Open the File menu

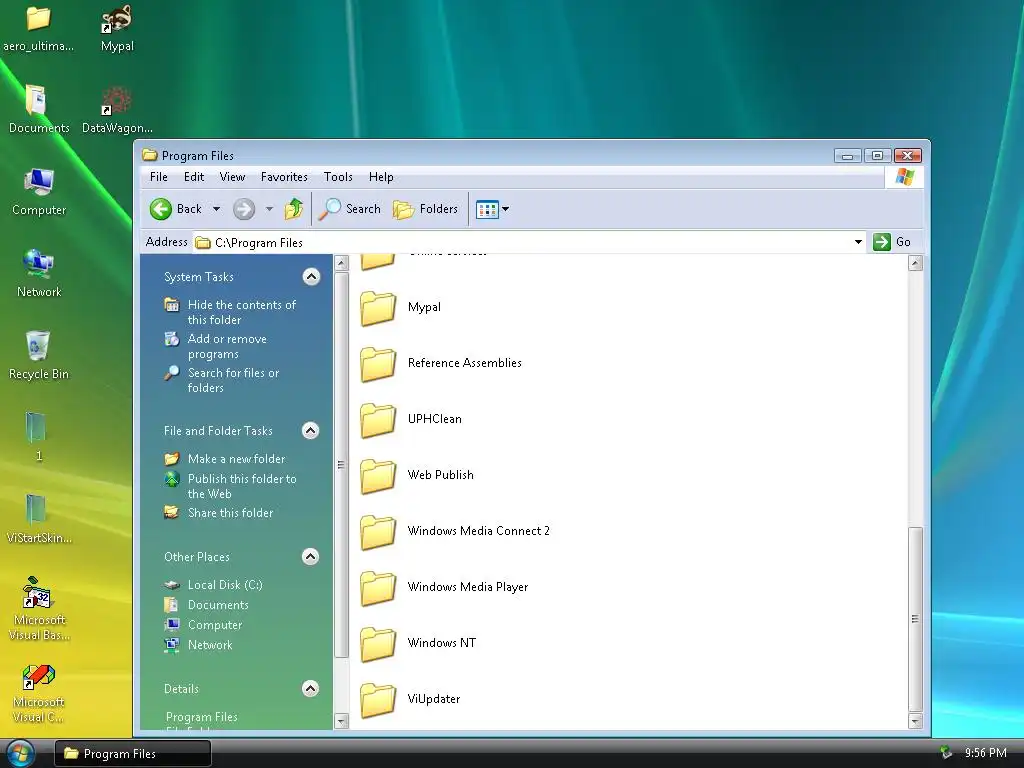tap(159, 177)
